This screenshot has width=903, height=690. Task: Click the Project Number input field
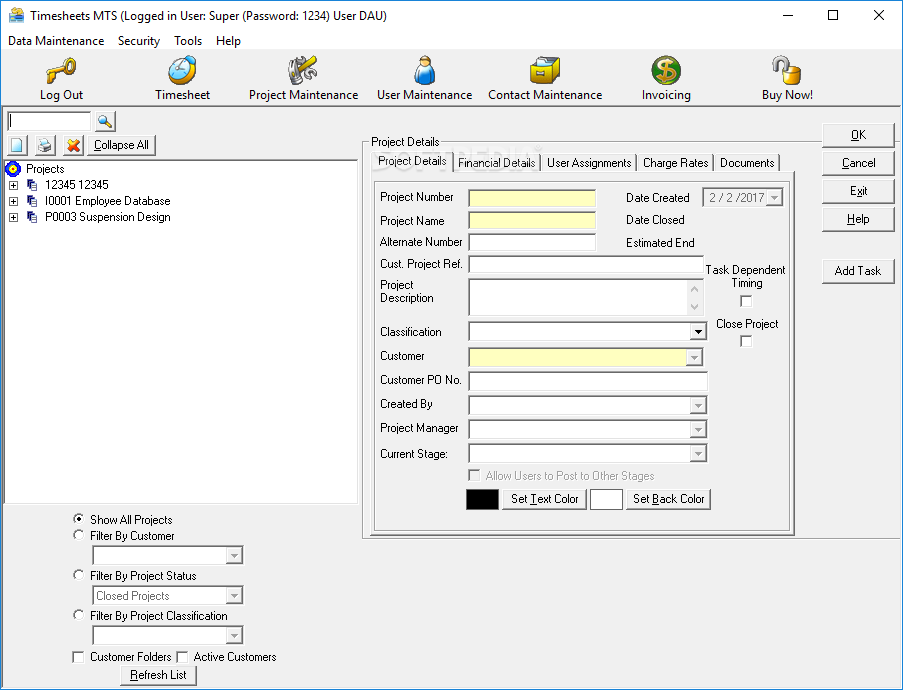532,198
